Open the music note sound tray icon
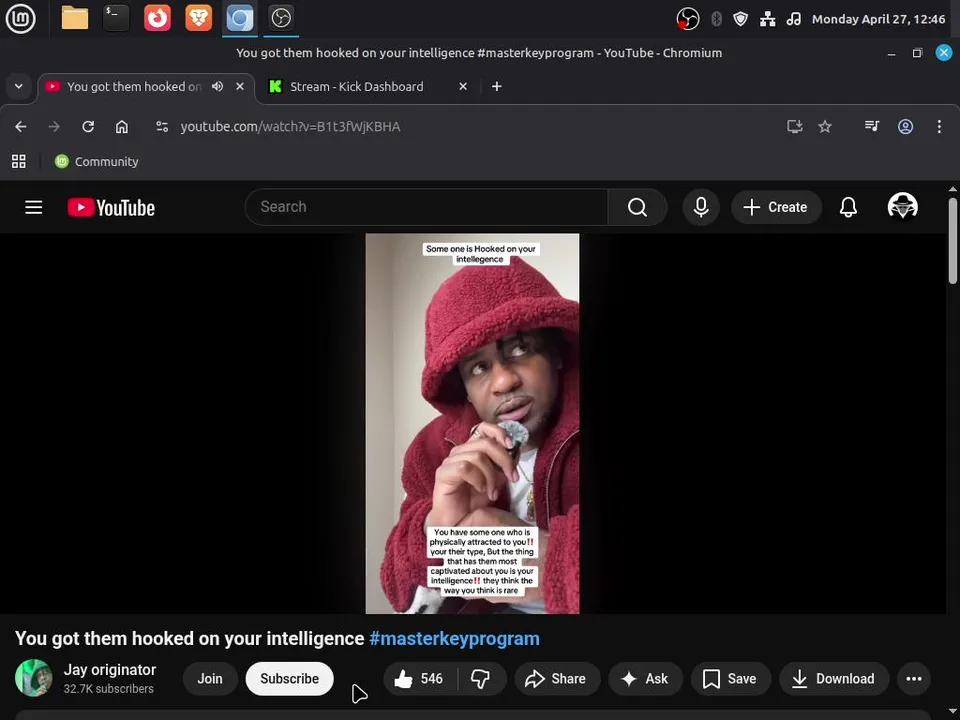The width and height of the screenshot is (960, 720). (793, 19)
